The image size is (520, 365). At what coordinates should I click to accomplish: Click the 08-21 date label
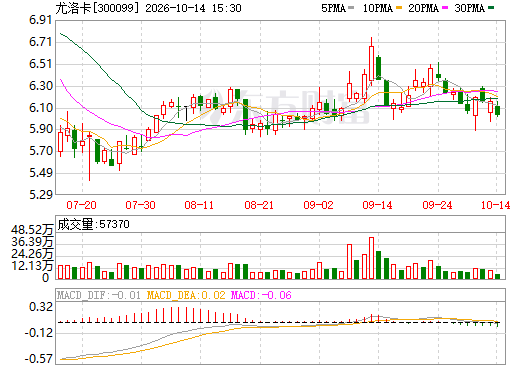[259, 205]
